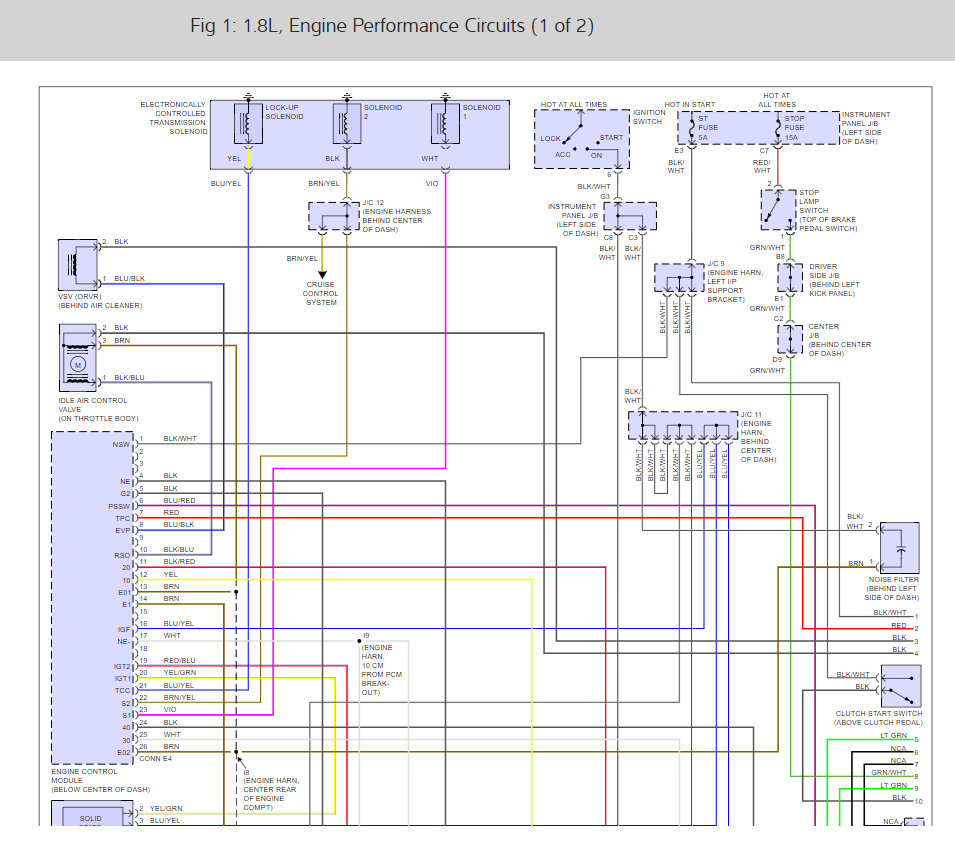The width and height of the screenshot is (955, 849).
Task: Click 'ELECTRONICALLY CONTROLLED TRANSMISSION SOLENOID' label
Action: pyautogui.click(x=174, y=118)
